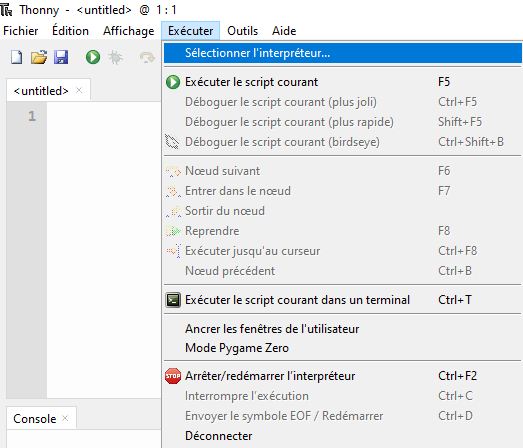Click the step over arrow toolbar icon
This screenshot has width=523, height=448.
(147, 57)
